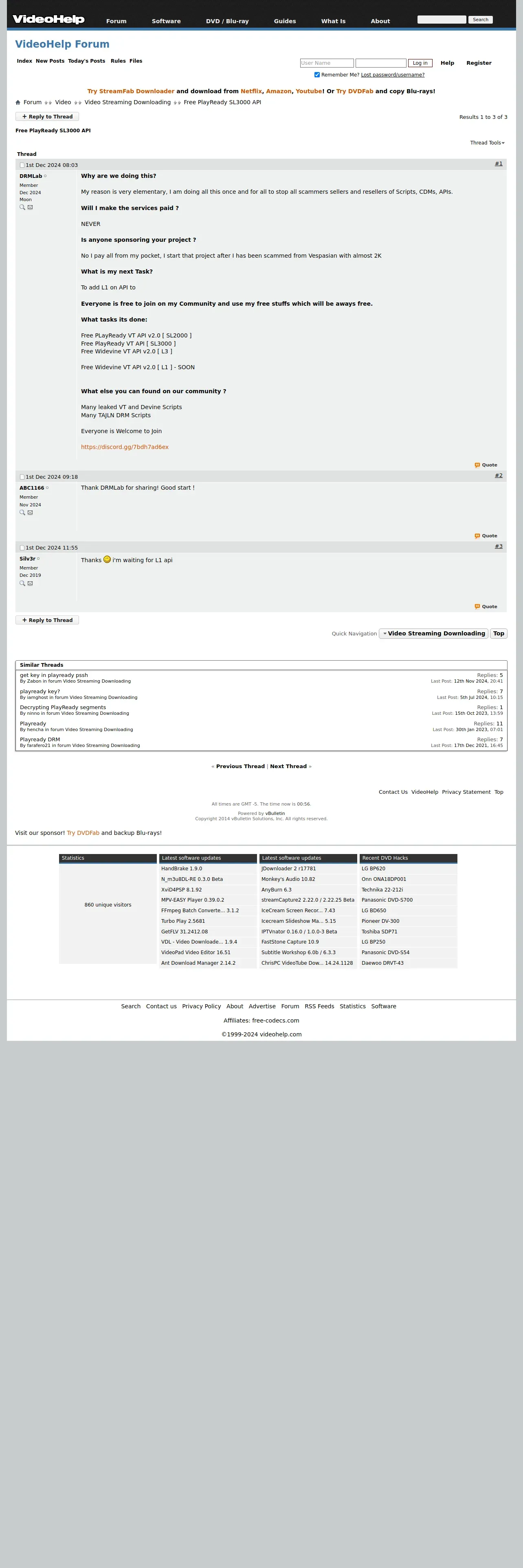Screen dimensions: 523x1568
Task: Click ABC1166's send message envelope icon
Action: (x=31, y=512)
